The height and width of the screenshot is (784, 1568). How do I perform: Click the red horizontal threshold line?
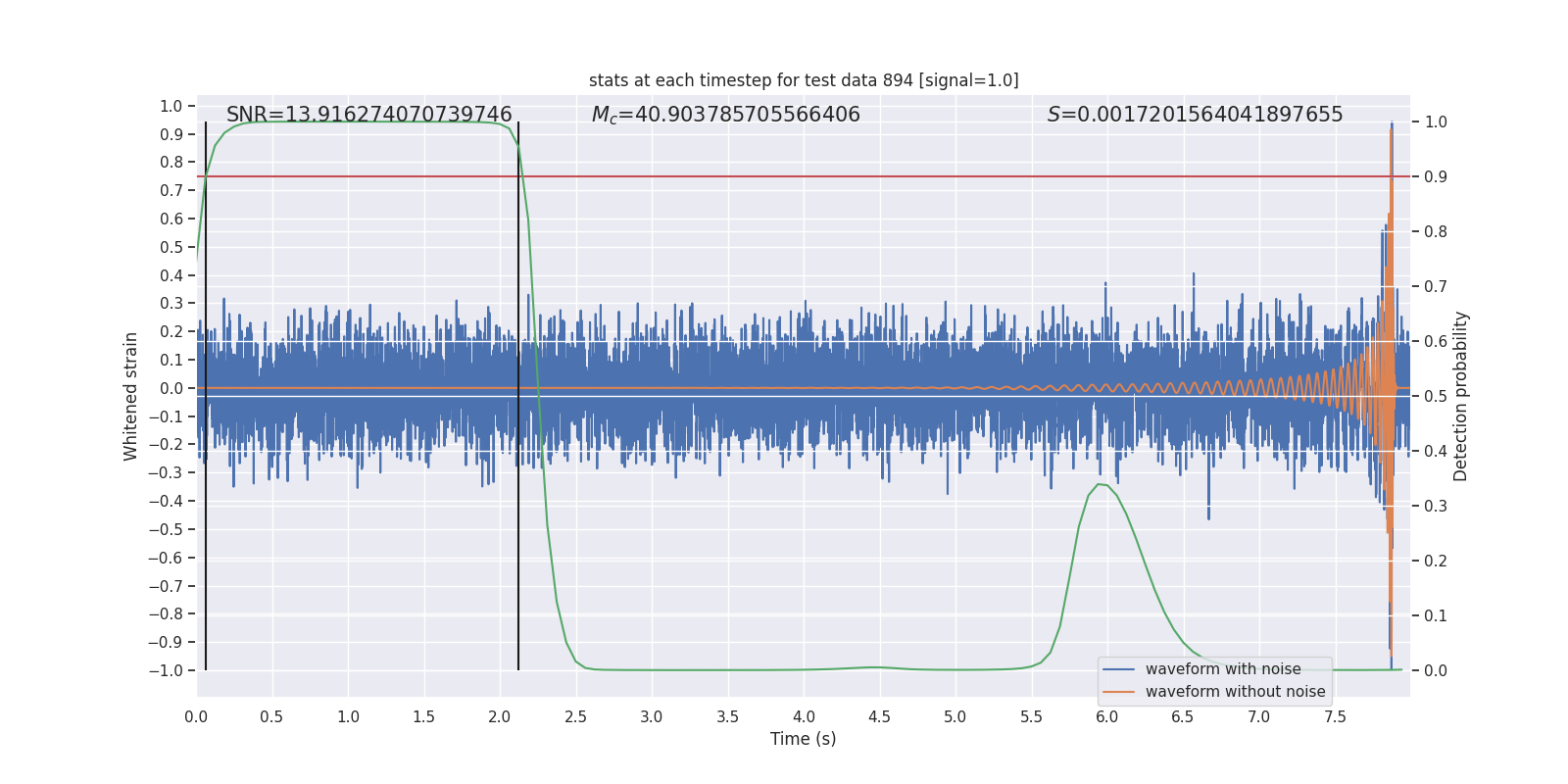[x=804, y=176]
